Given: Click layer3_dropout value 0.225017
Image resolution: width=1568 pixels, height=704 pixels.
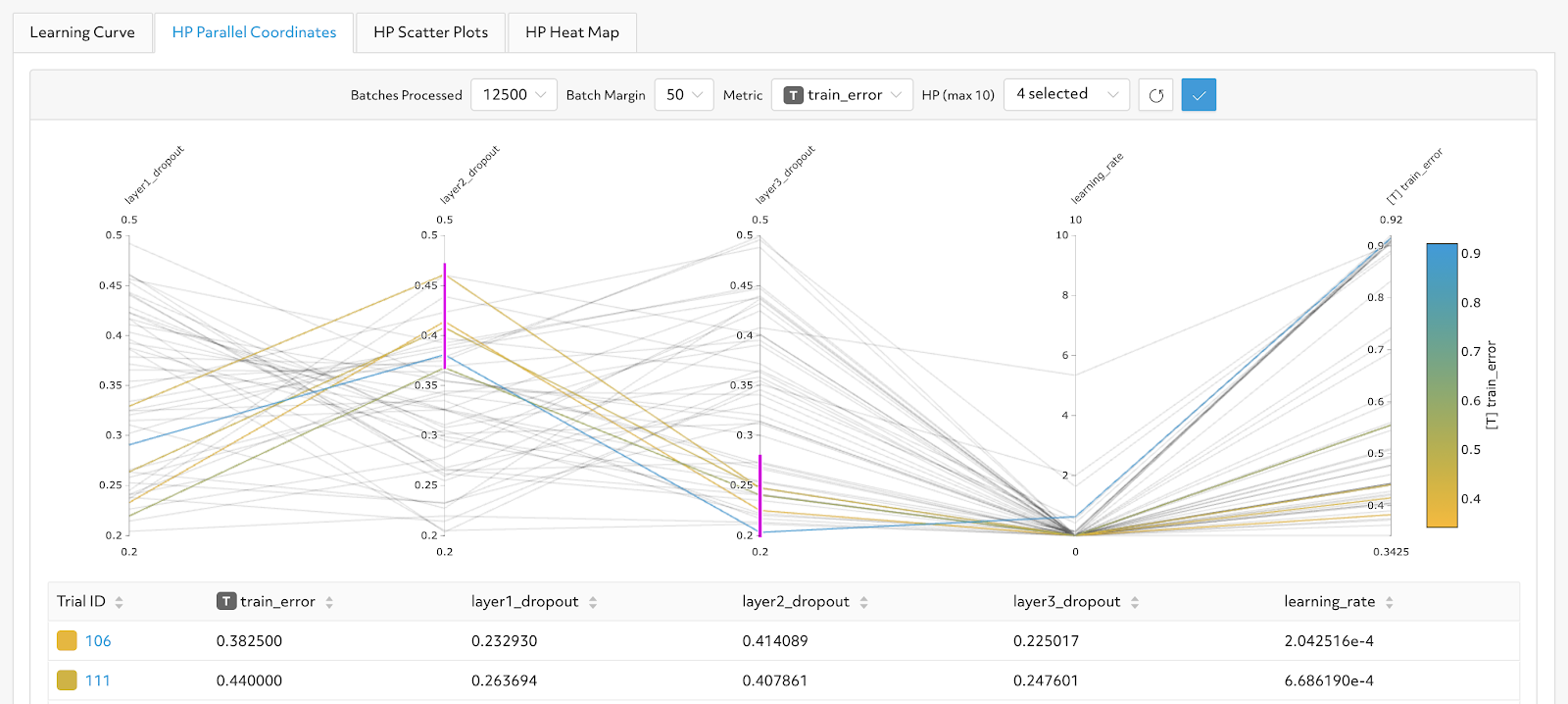Looking at the screenshot, I should pyautogui.click(x=1046, y=641).
